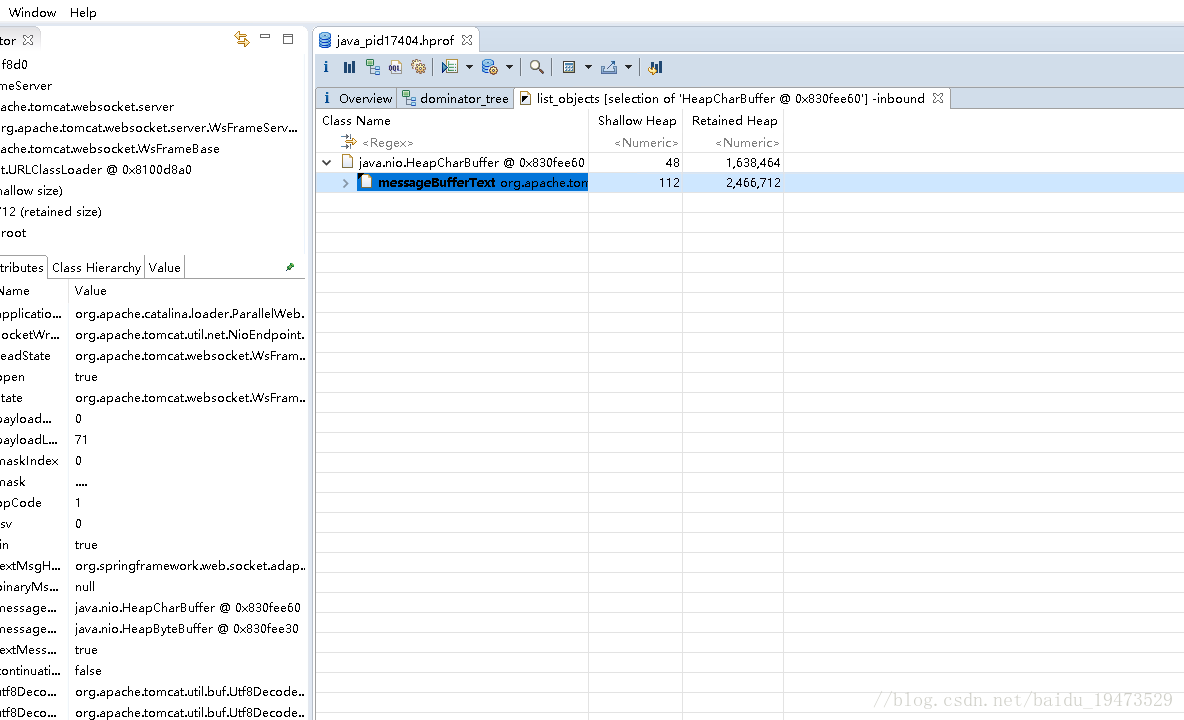The width and height of the screenshot is (1184, 720).
Task: Click the rightmost bar chart compare icon
Action: tap(655, 67)
